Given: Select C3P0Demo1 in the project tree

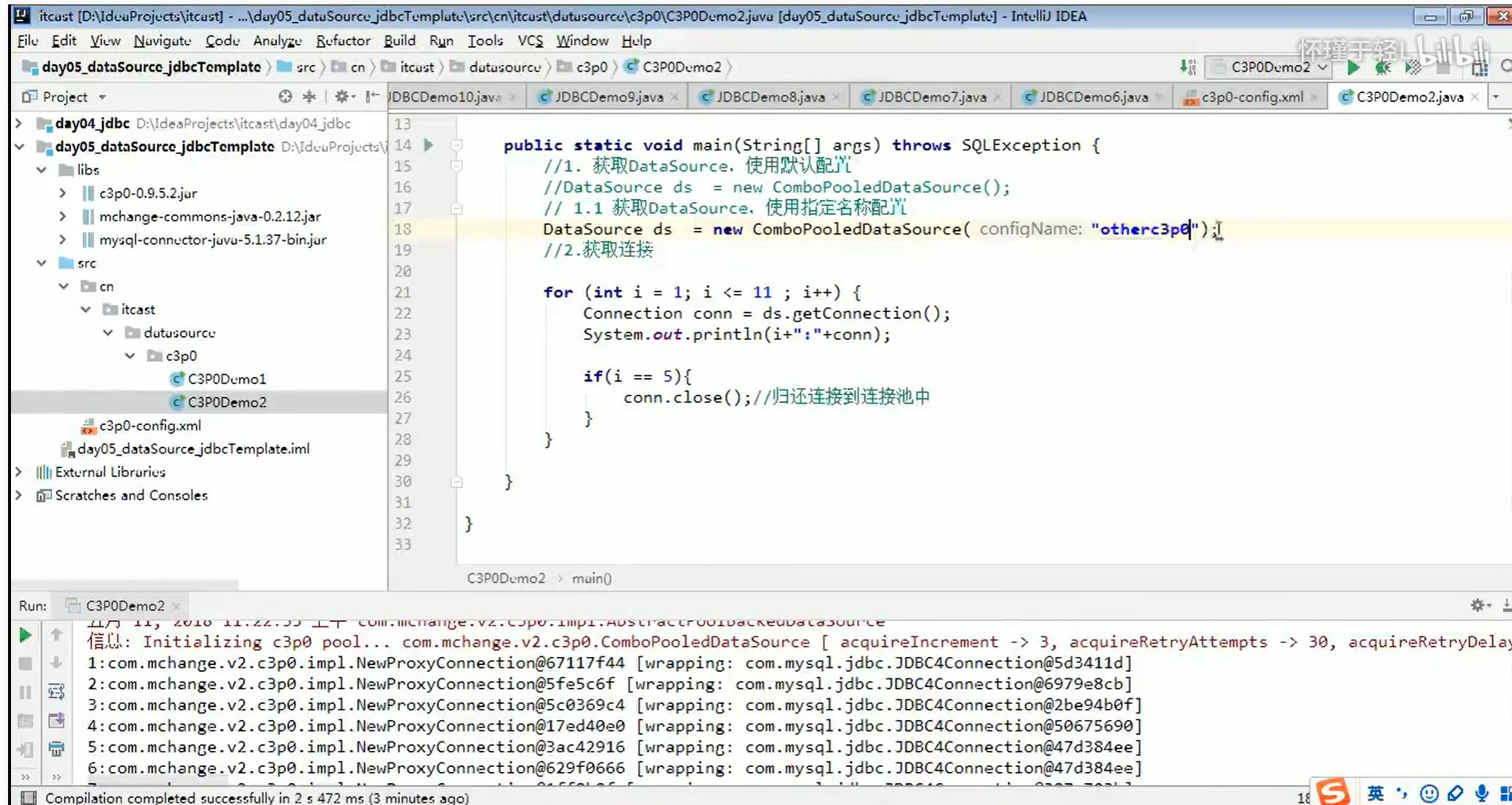Looking at the screenshot, I should click(226, 379).
